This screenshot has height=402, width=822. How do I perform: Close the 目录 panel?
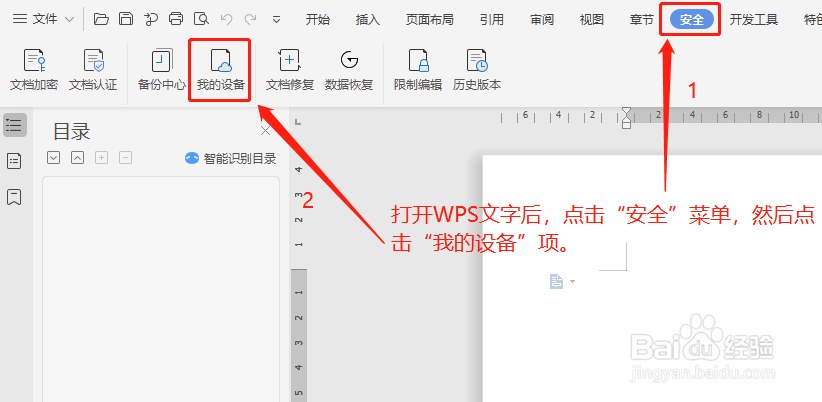pyautogui.click(x=265, y=131)
